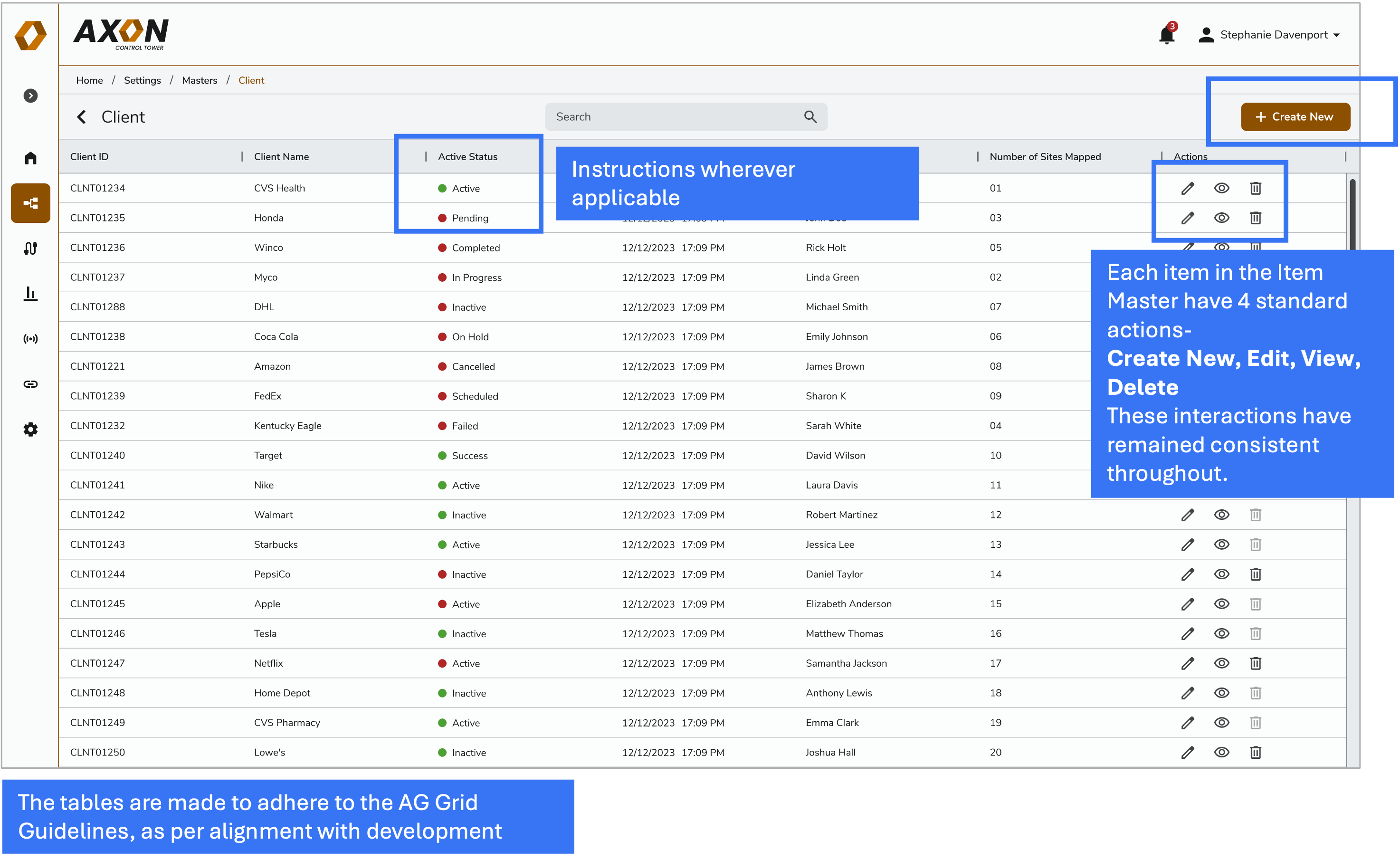Open Stephanie Davenport user dropdown
The width and height of the screenshot is (1400, 860).
1269,35
